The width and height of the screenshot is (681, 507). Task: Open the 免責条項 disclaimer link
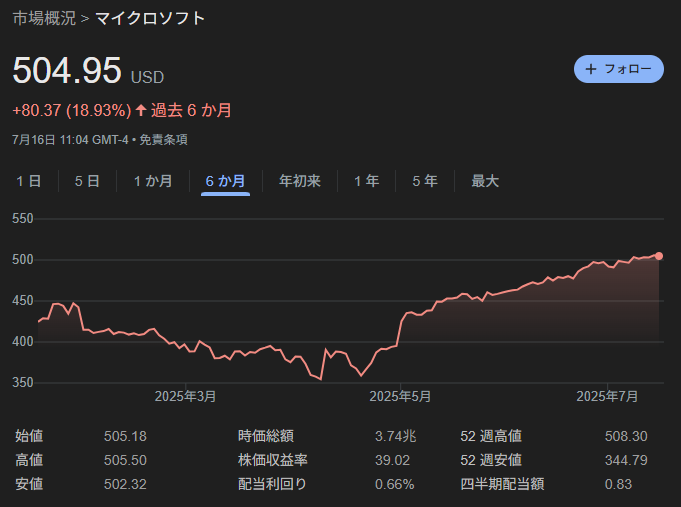click(163, 140)
